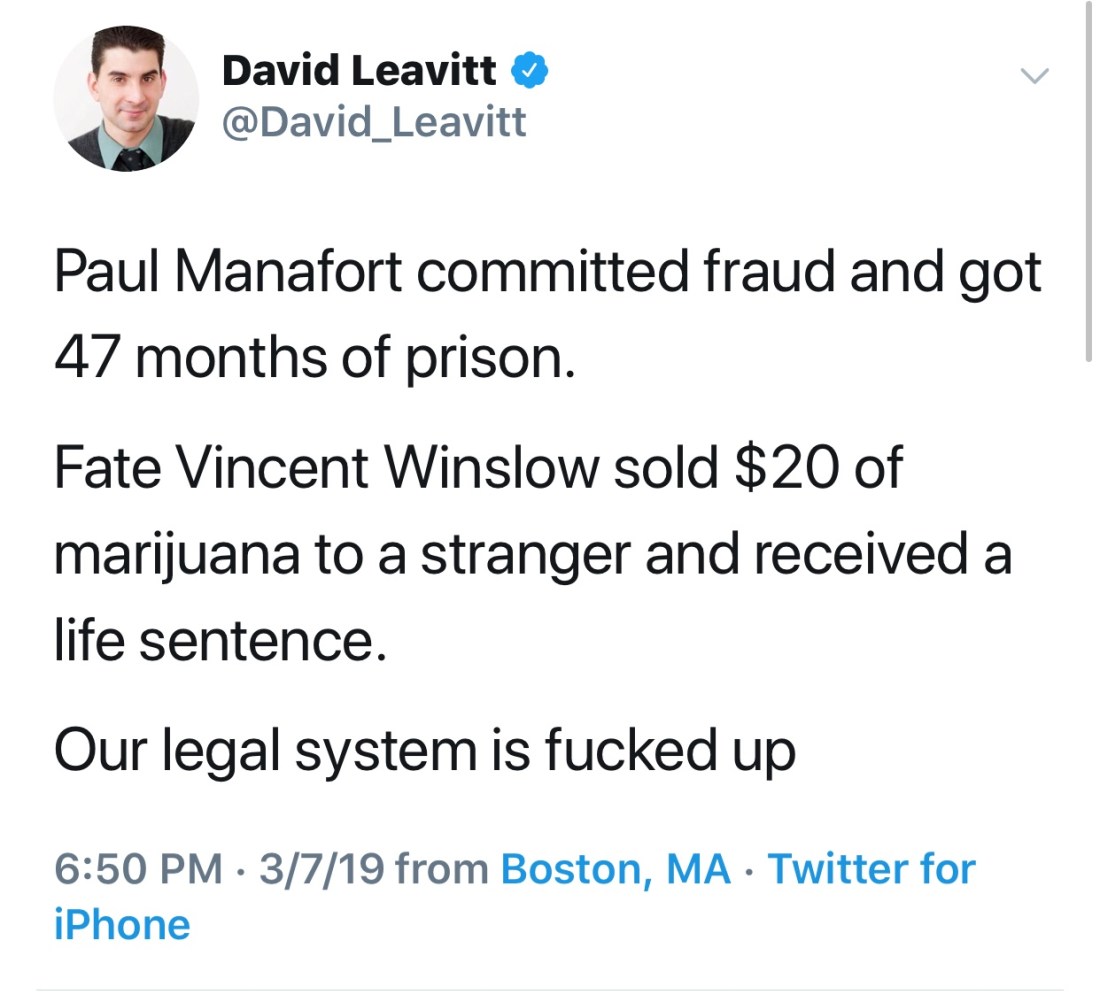
Task: Click the word "marijuana" in the tweet
Action: [176, 555]
